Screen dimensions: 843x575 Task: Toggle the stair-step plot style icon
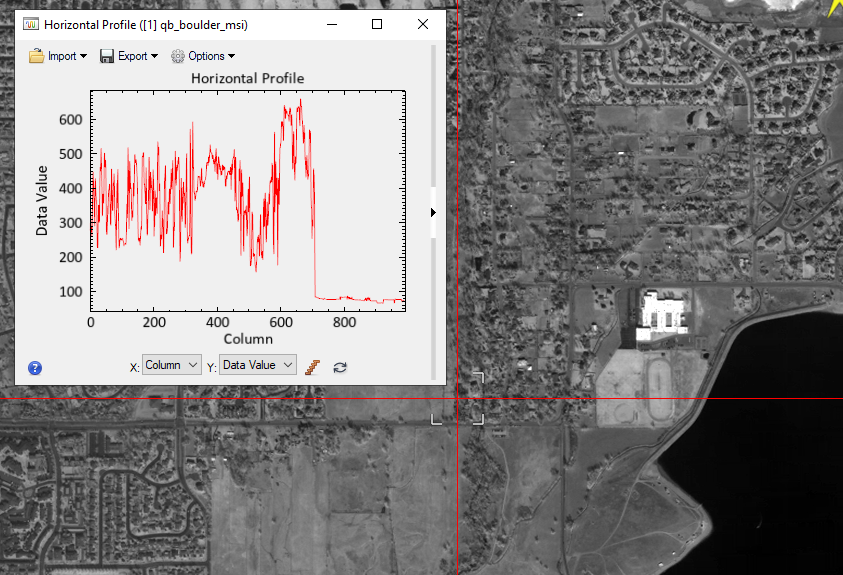coord(312,367)
